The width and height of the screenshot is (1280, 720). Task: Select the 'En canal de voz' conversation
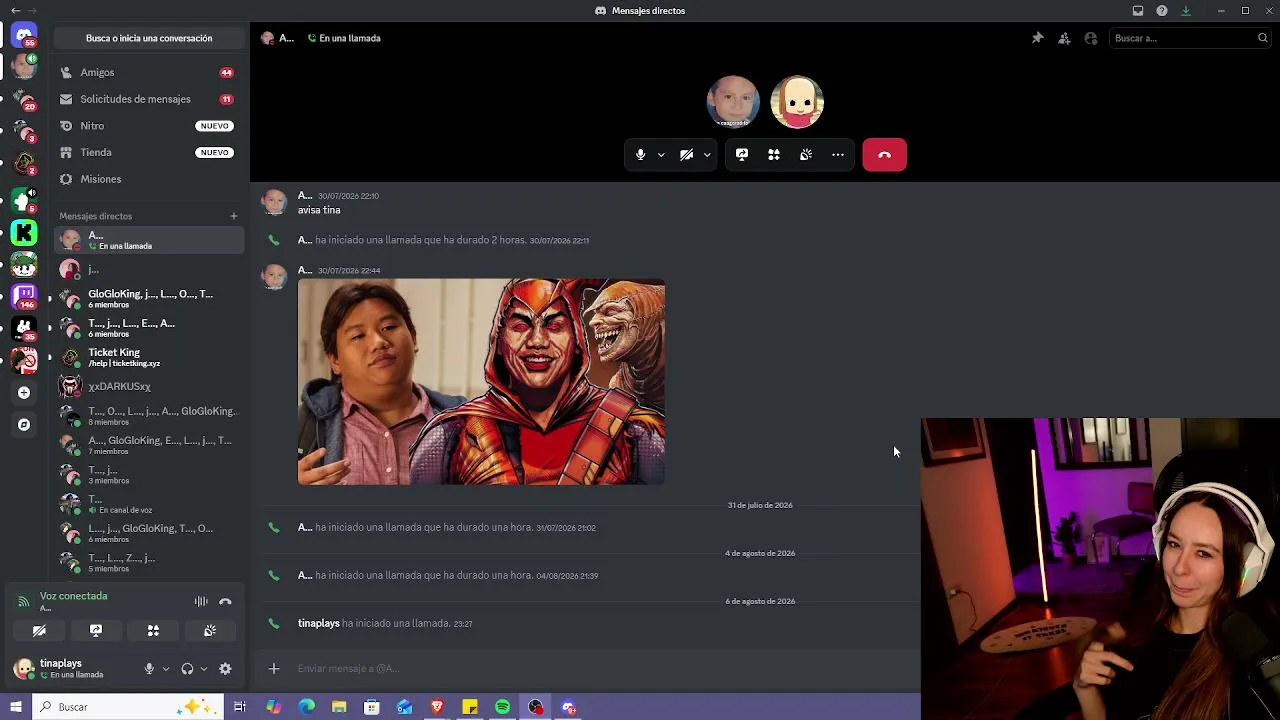pos(149,503)
